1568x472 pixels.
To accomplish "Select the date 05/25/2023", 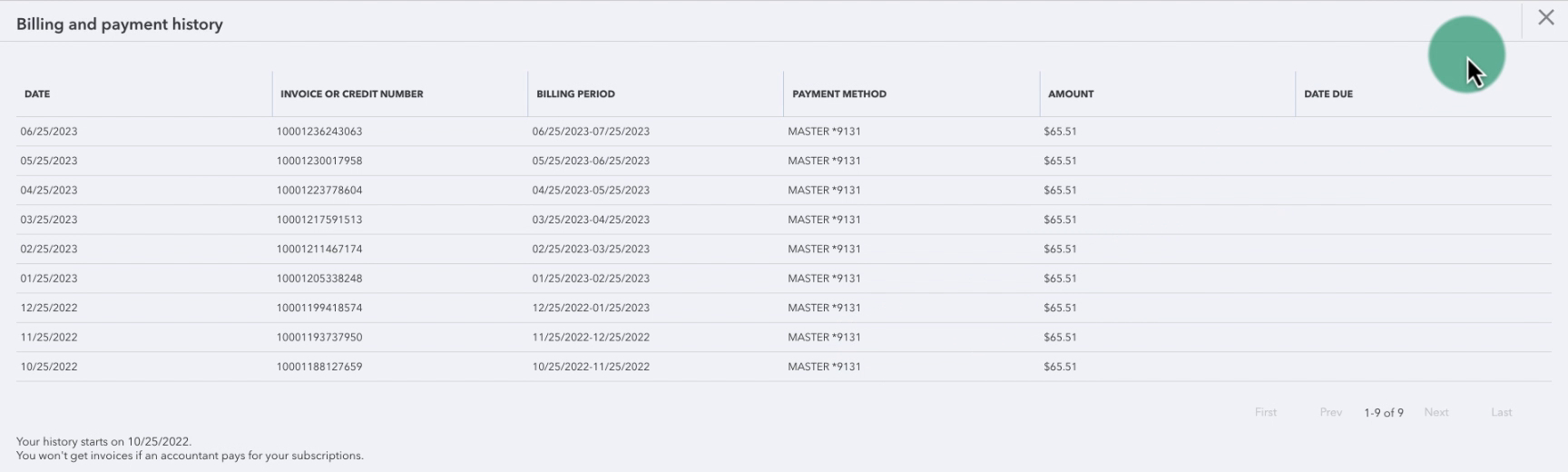I will click(49, 161).
